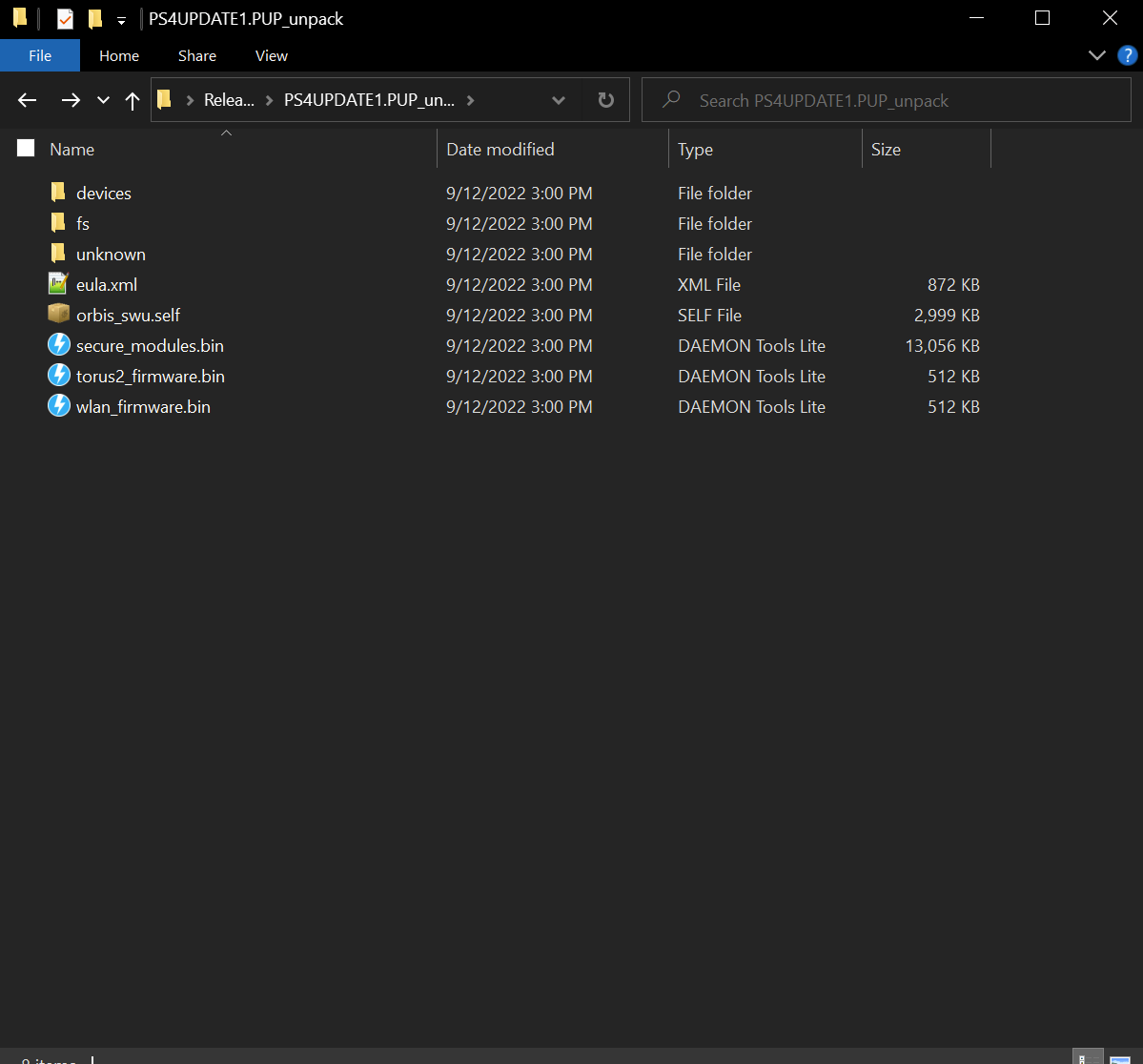This screenshot has height=1064, width=1143.
Task: Toggle the select all items checkbox
Action: 26,148
